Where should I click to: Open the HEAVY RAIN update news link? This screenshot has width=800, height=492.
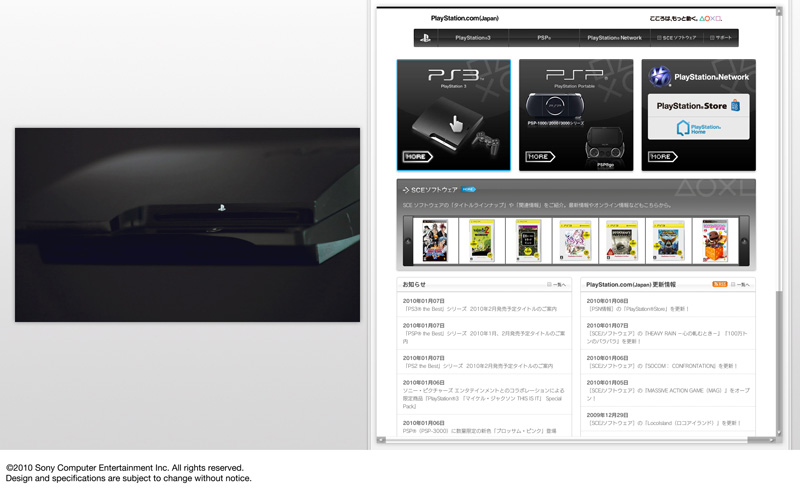(x=667, y=337)
